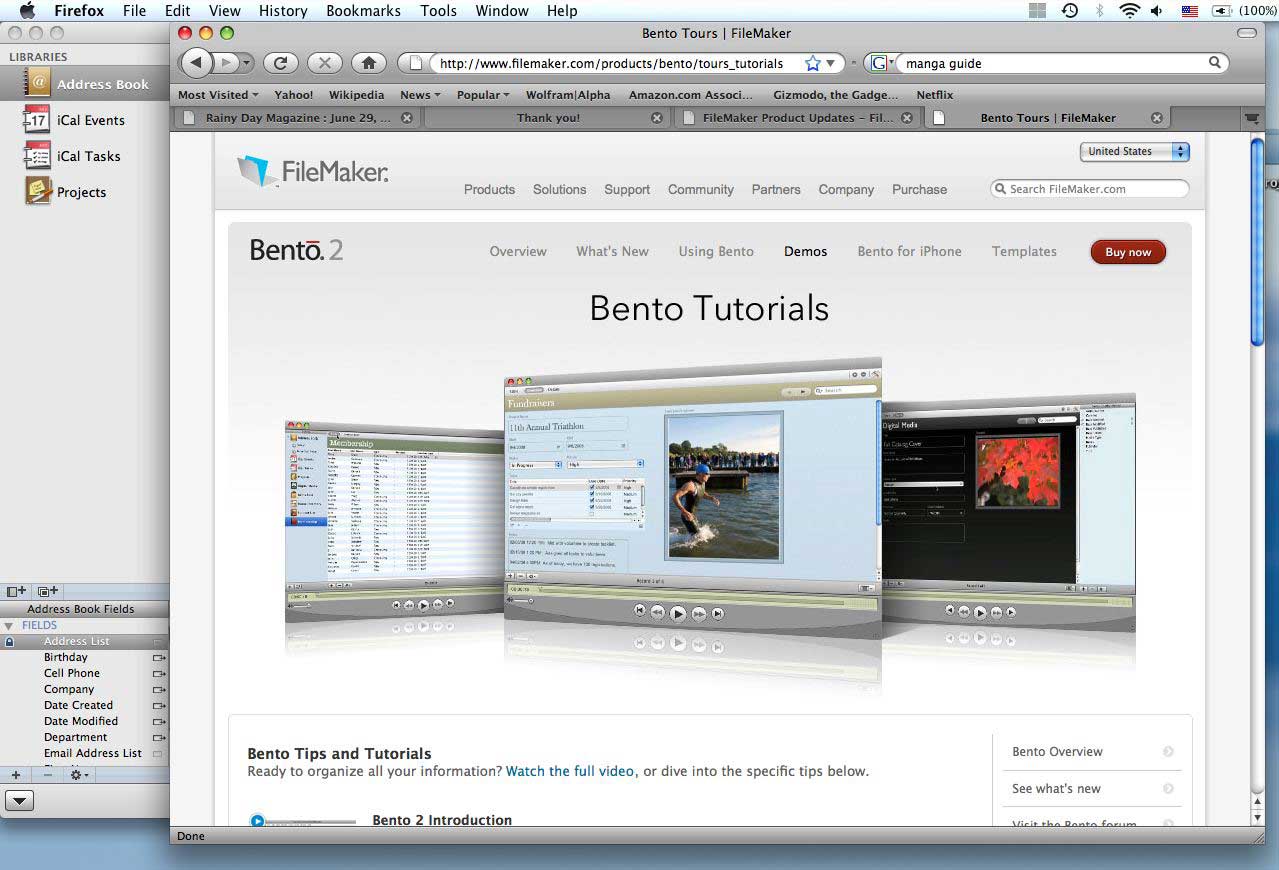Close the FileMaker Product Updates tab

click(907, 118)
